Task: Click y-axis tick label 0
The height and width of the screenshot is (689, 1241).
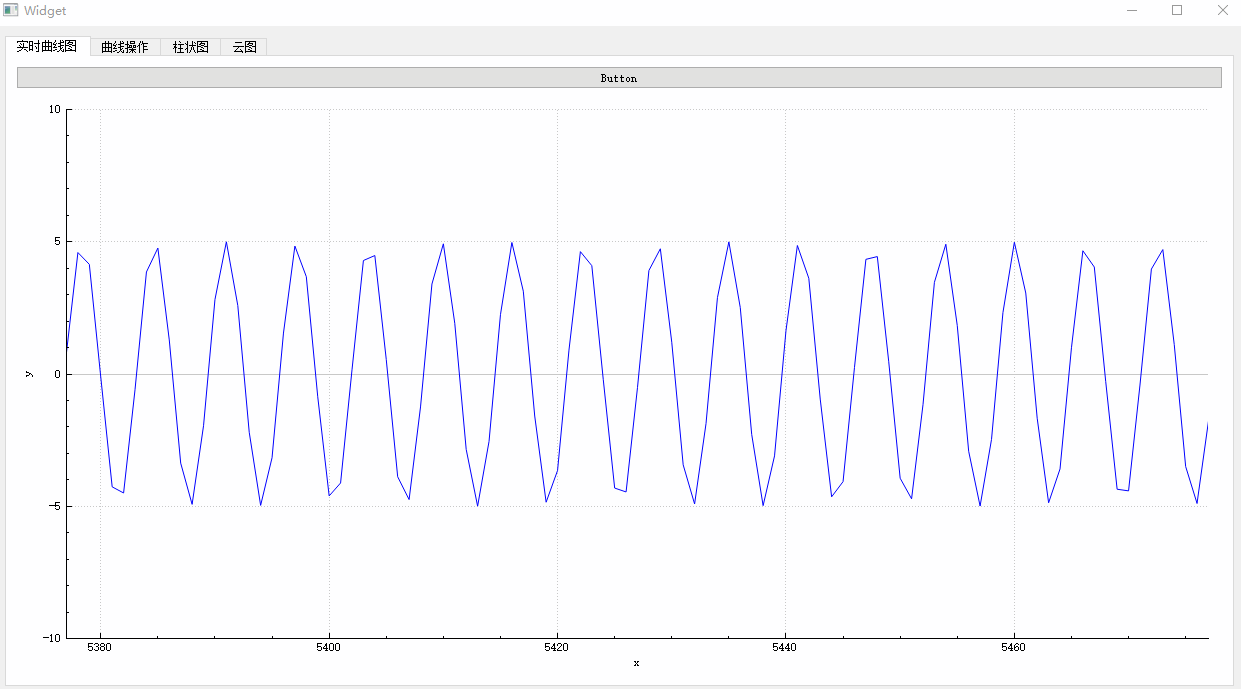Action: (x=58, y=374)
